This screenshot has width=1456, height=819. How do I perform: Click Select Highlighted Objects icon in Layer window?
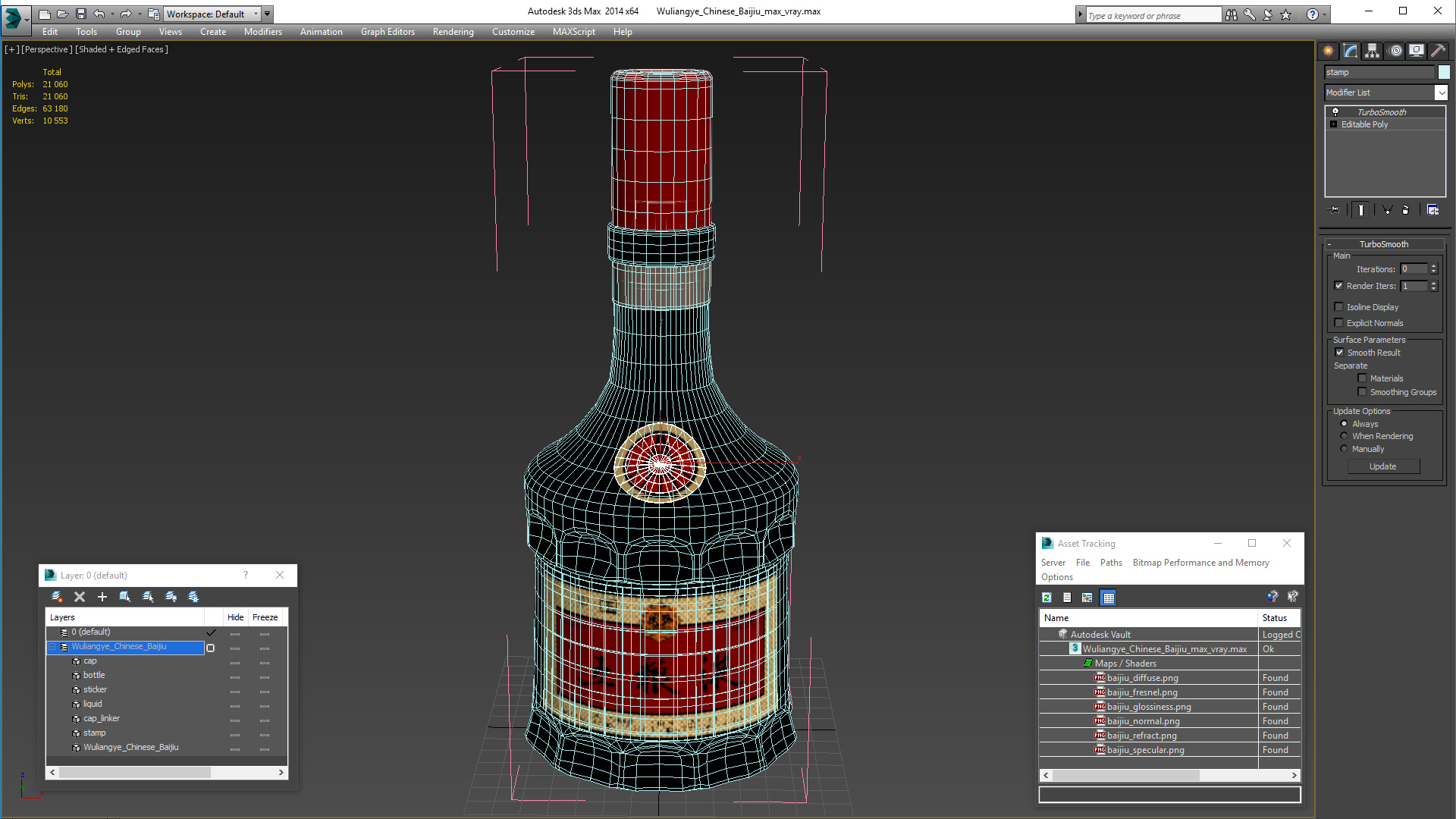point(125,597)
